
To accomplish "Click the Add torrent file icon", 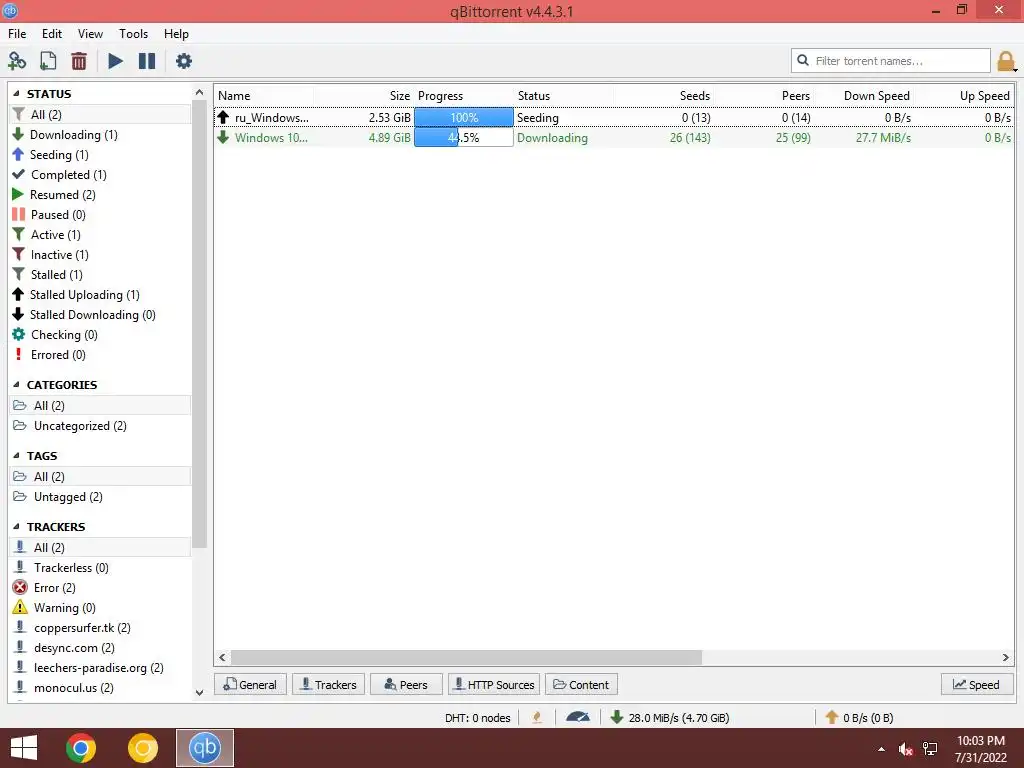I will coord(48,61).
